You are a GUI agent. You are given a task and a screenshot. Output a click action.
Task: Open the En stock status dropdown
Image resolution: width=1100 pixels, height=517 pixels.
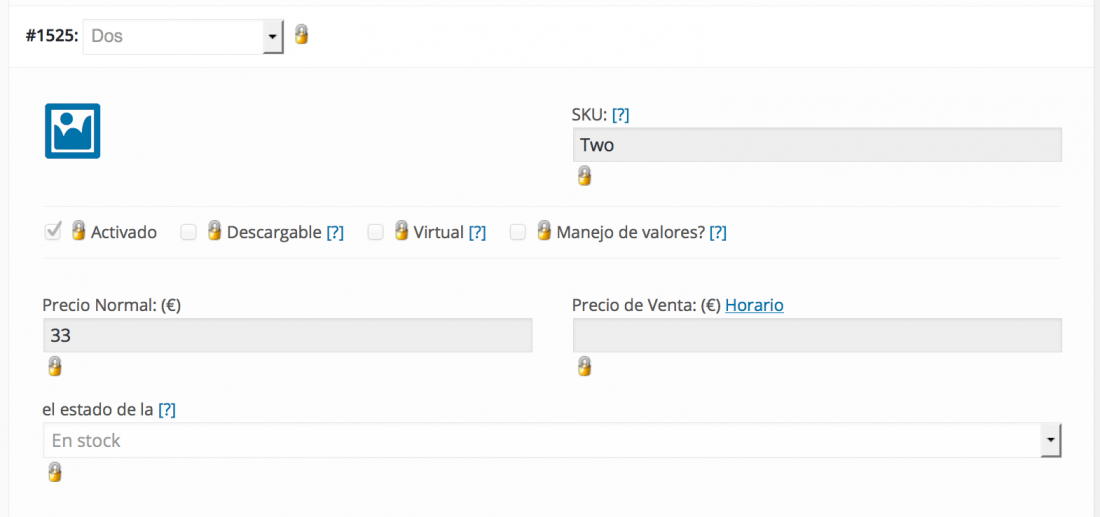[x=551, y=441]
